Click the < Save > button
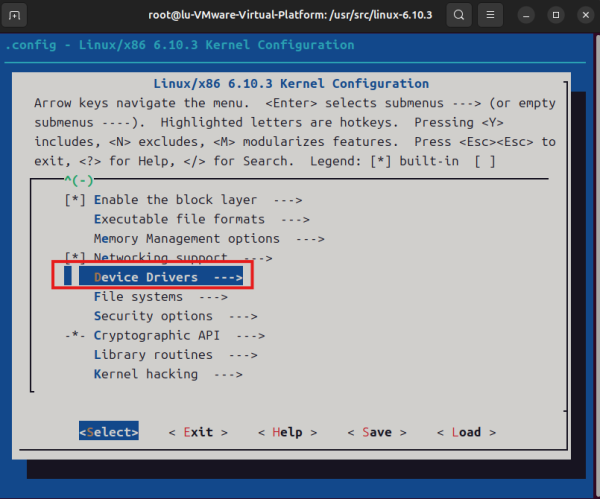600x499 pixels. [377, 432]
